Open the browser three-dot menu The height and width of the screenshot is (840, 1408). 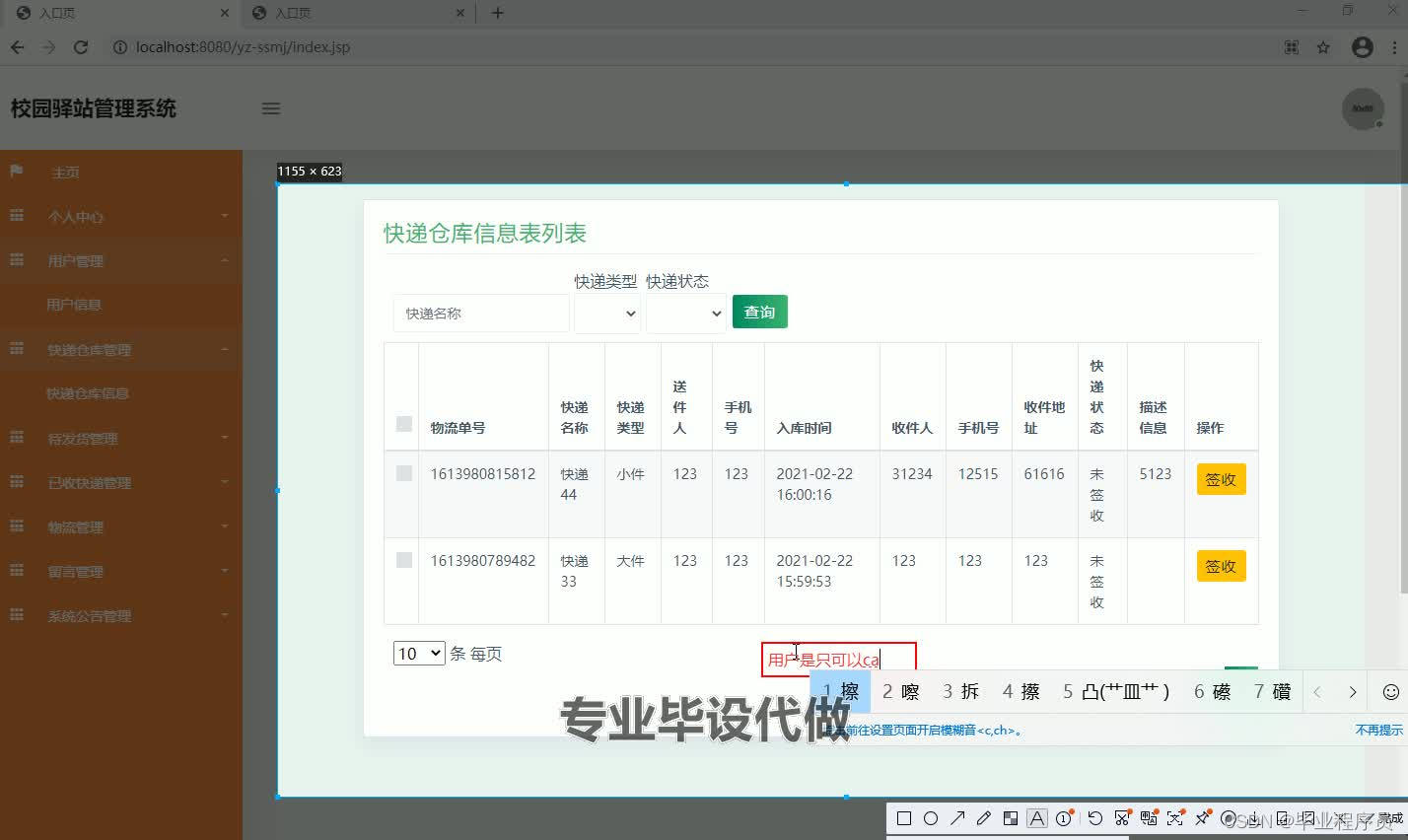click(1394, 46)
